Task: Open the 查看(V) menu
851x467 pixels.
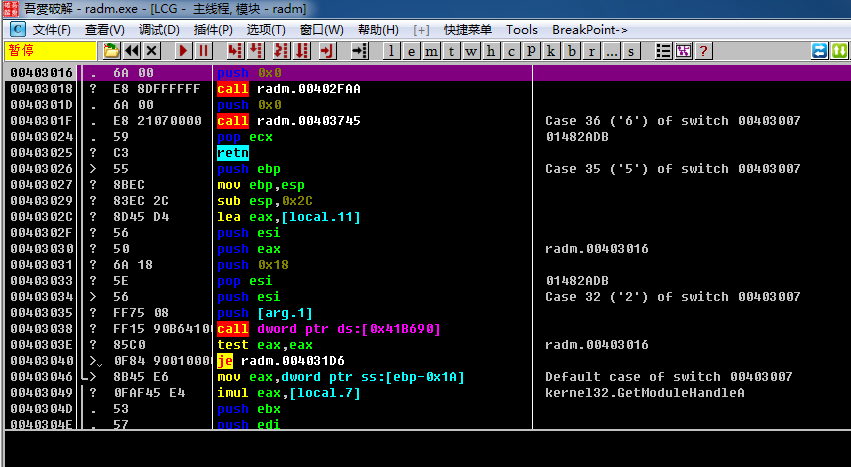Action: coord(105,30)
